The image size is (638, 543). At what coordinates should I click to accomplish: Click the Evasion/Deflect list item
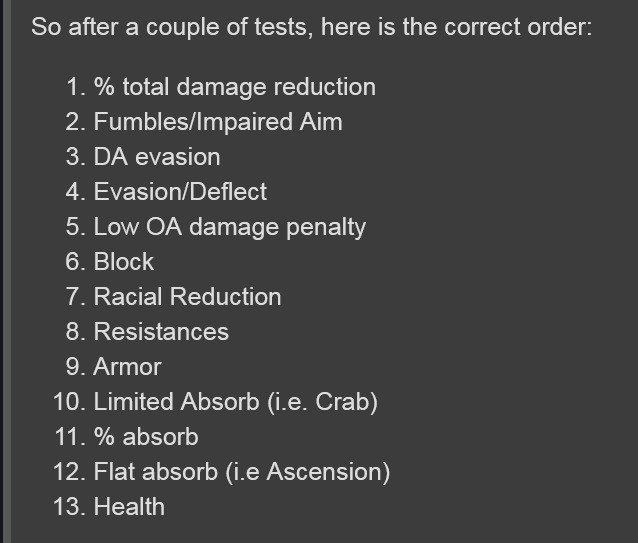point(180,192)
